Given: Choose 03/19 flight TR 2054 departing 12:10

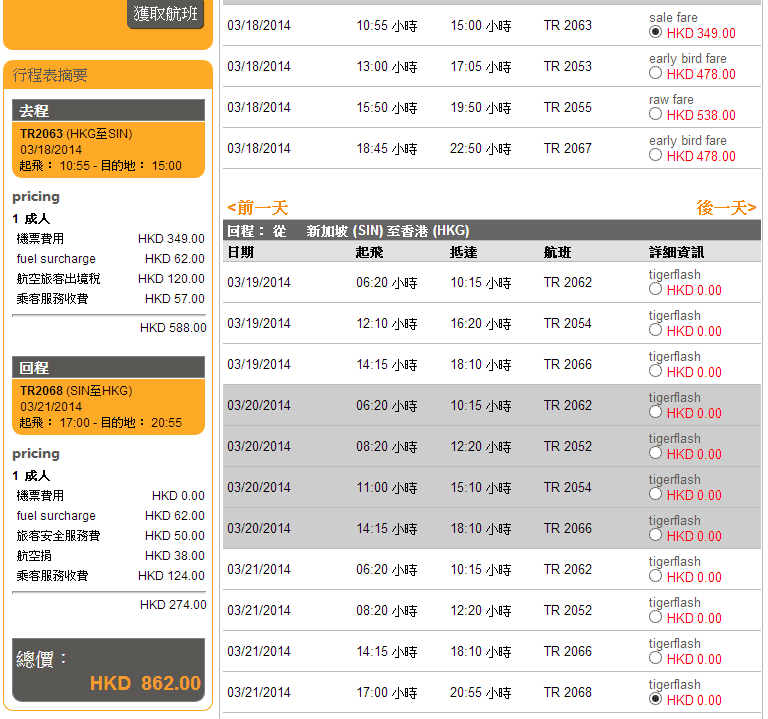Looking at the screenshot, I should click(x=656, y=331).
